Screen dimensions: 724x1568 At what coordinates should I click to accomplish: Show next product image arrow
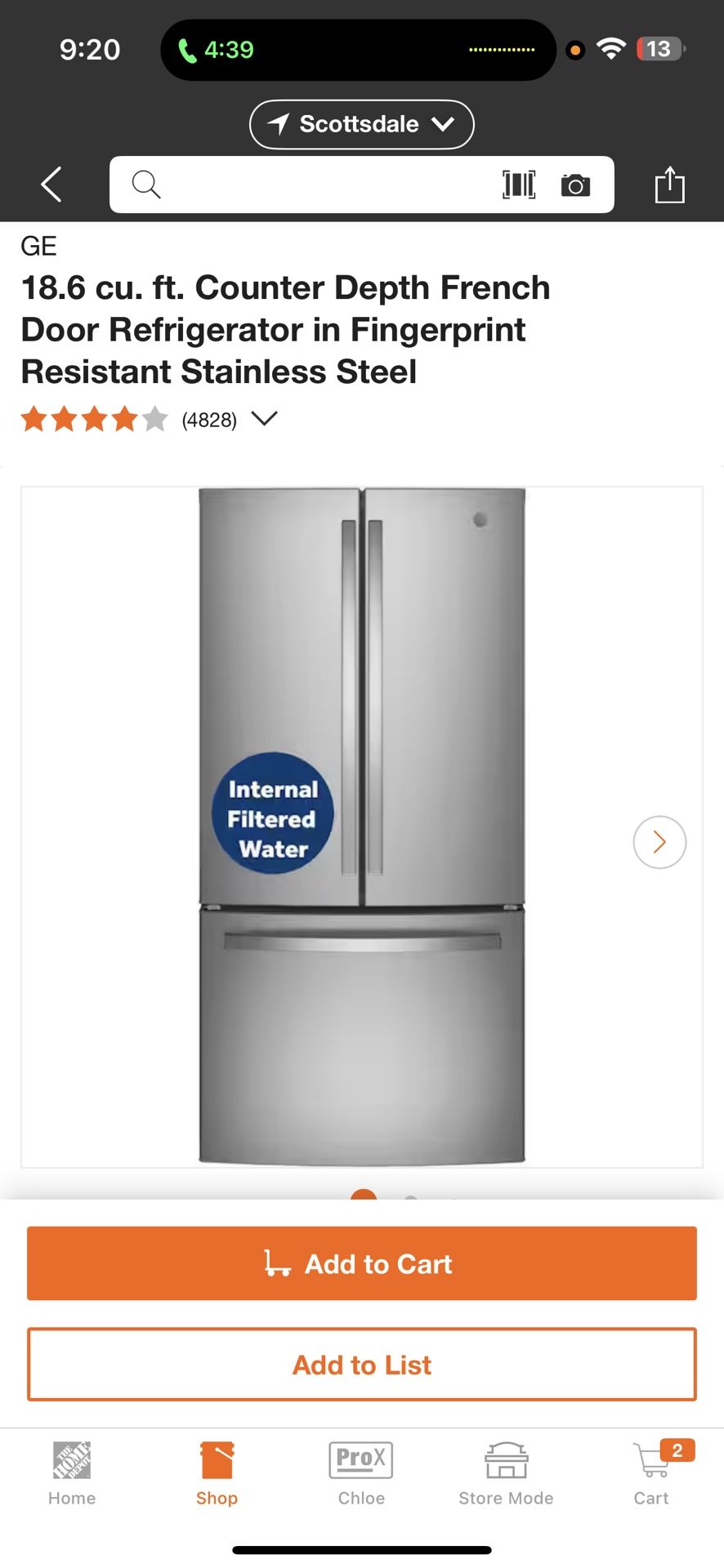659,842
